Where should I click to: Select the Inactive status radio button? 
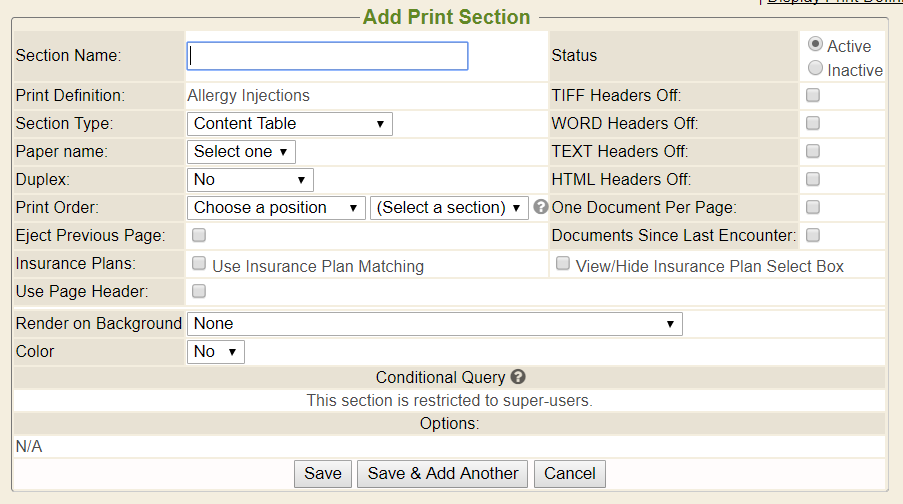click(x=815, y=69)
